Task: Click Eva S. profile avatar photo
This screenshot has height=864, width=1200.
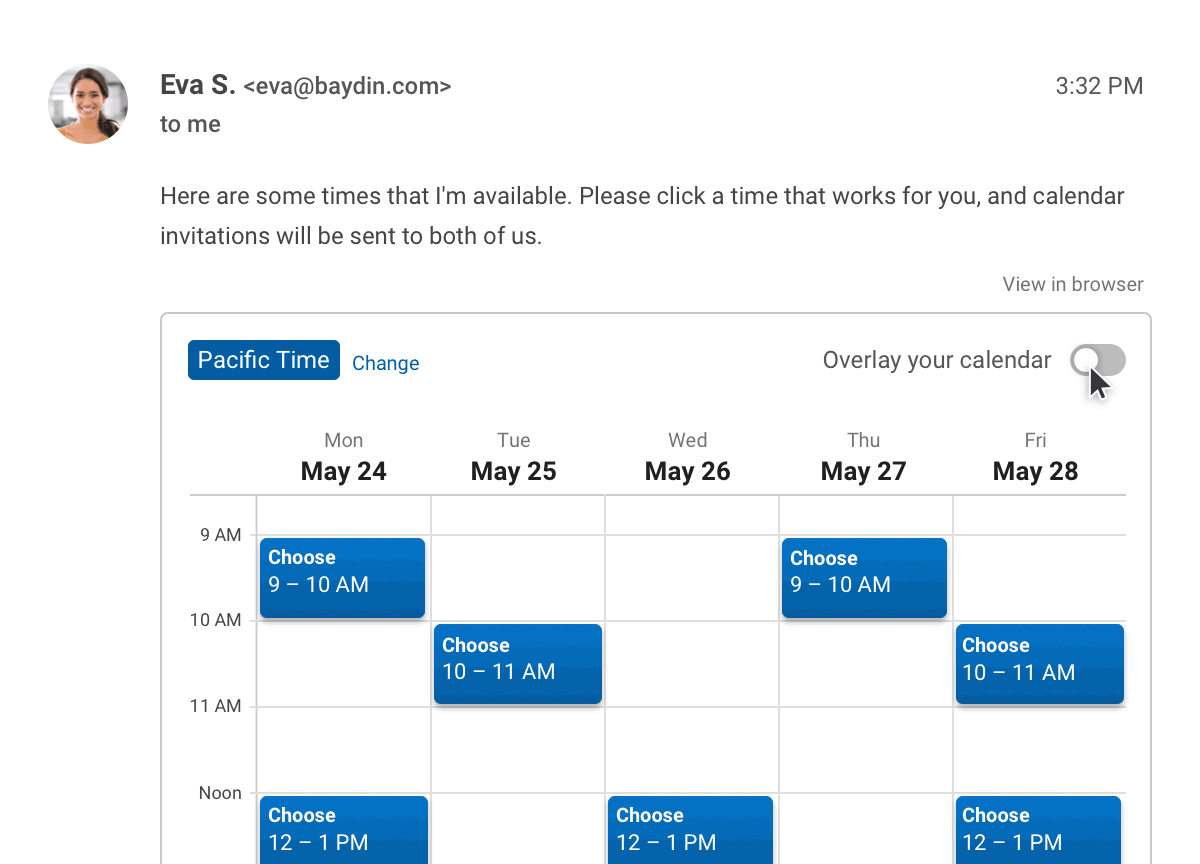Action: point(88,104)
